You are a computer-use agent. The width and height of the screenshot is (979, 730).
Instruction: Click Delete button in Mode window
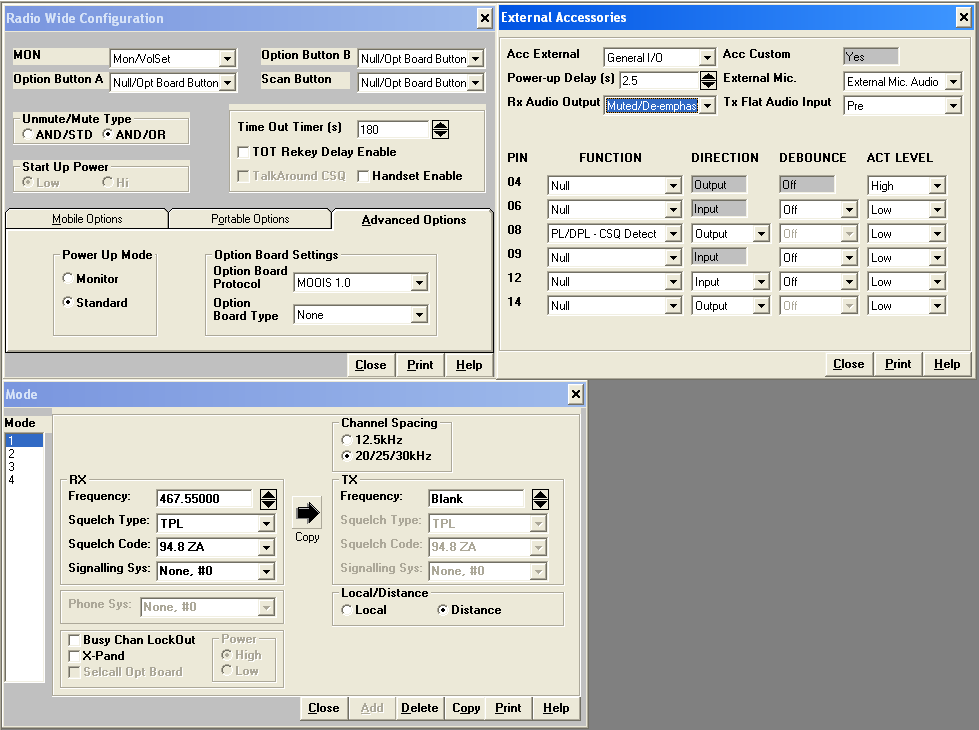[x=419, y=708]
